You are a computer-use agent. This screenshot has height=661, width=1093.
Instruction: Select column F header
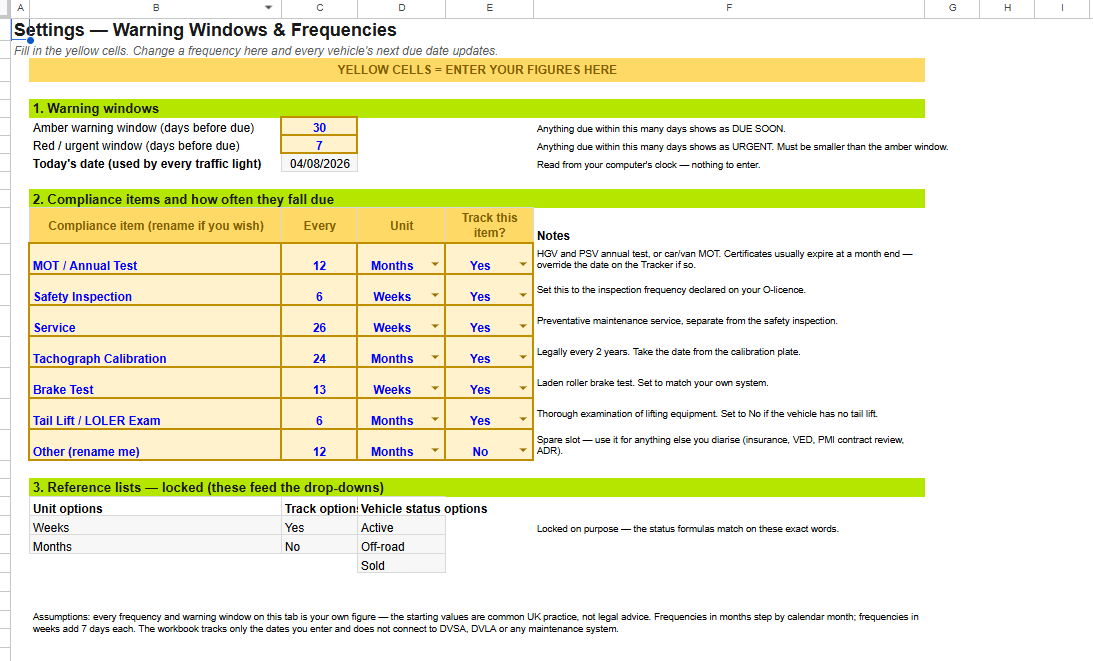click(x=729, y=8)
